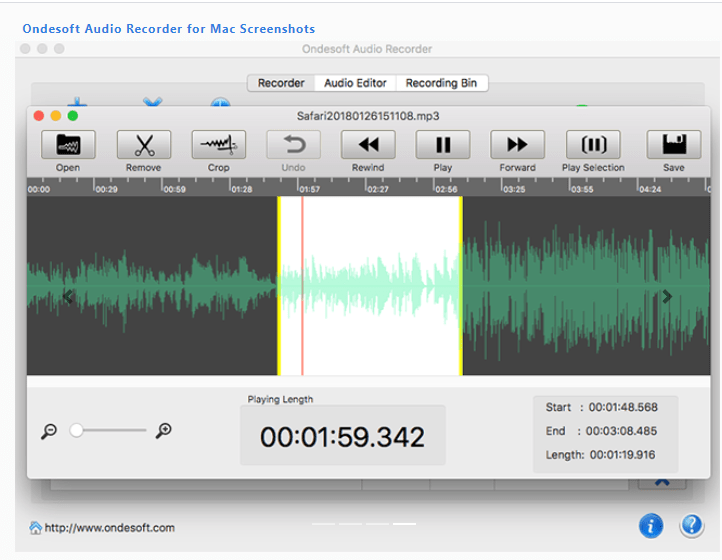Click the blue help question icon

point(692,525)
